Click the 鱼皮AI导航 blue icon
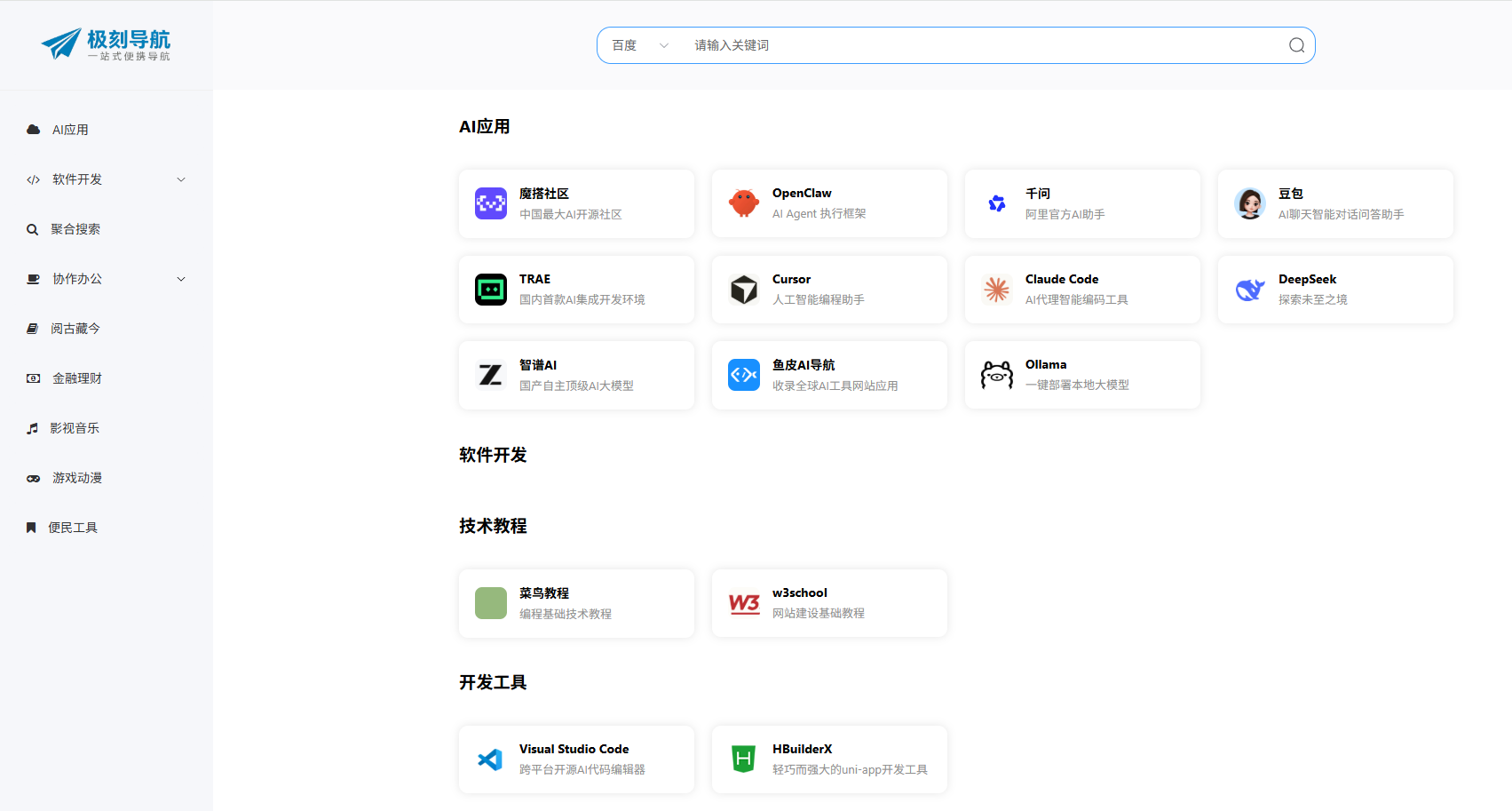Image resolution: width=1512 pixels, height=811 pixels. pos(744,375)
